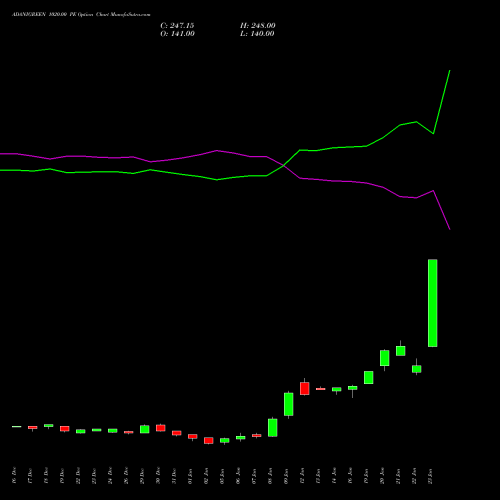Click the green indicator line's final peak
The image size is (500, 500).
click(x=450, y=71)
